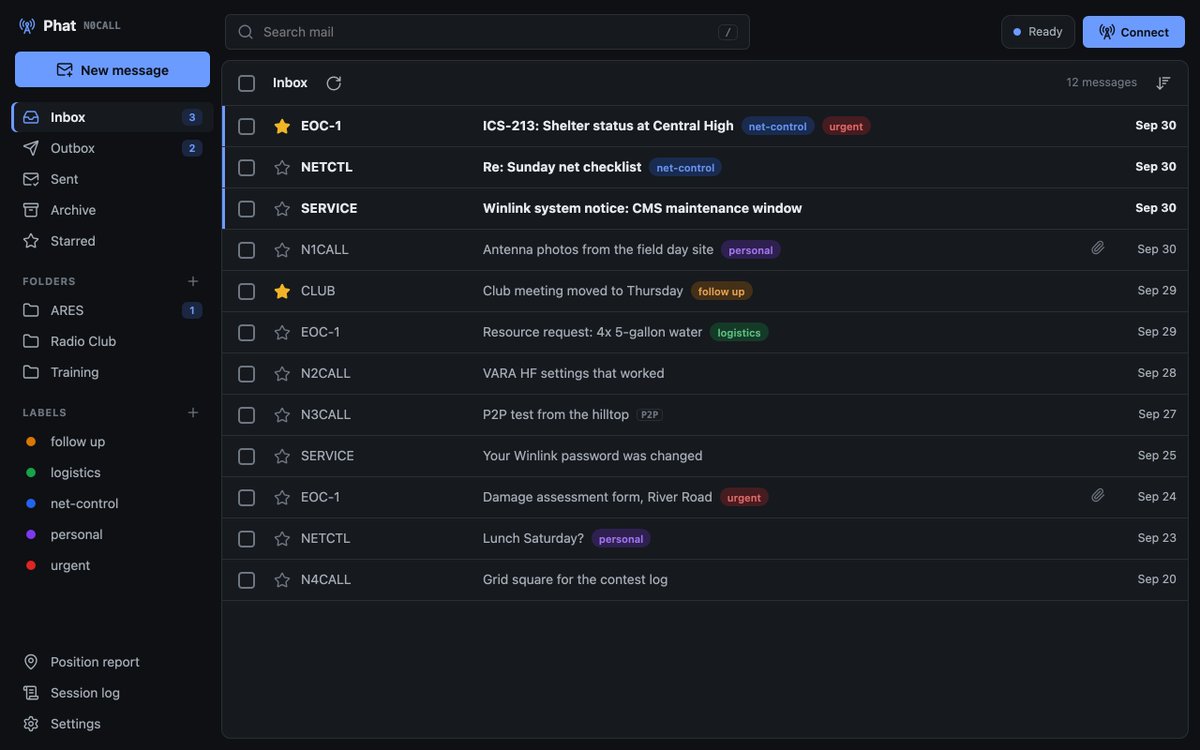Viewport: 1200px width, 750px height.
Task: Click attachment paperclip on Damage assessment message
Action: [1098, 495]
